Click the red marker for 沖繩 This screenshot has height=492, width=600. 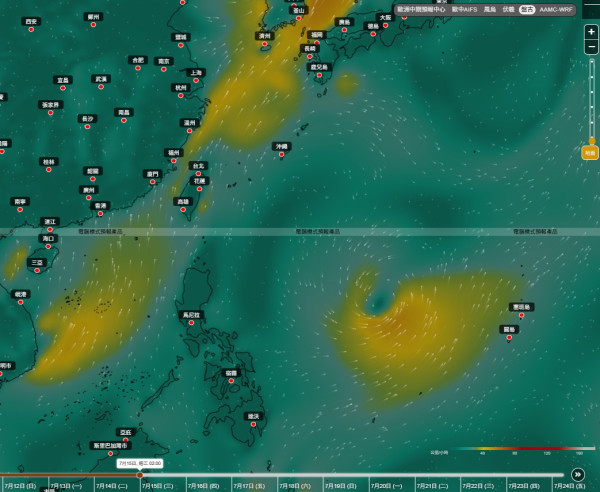point(282,155)
